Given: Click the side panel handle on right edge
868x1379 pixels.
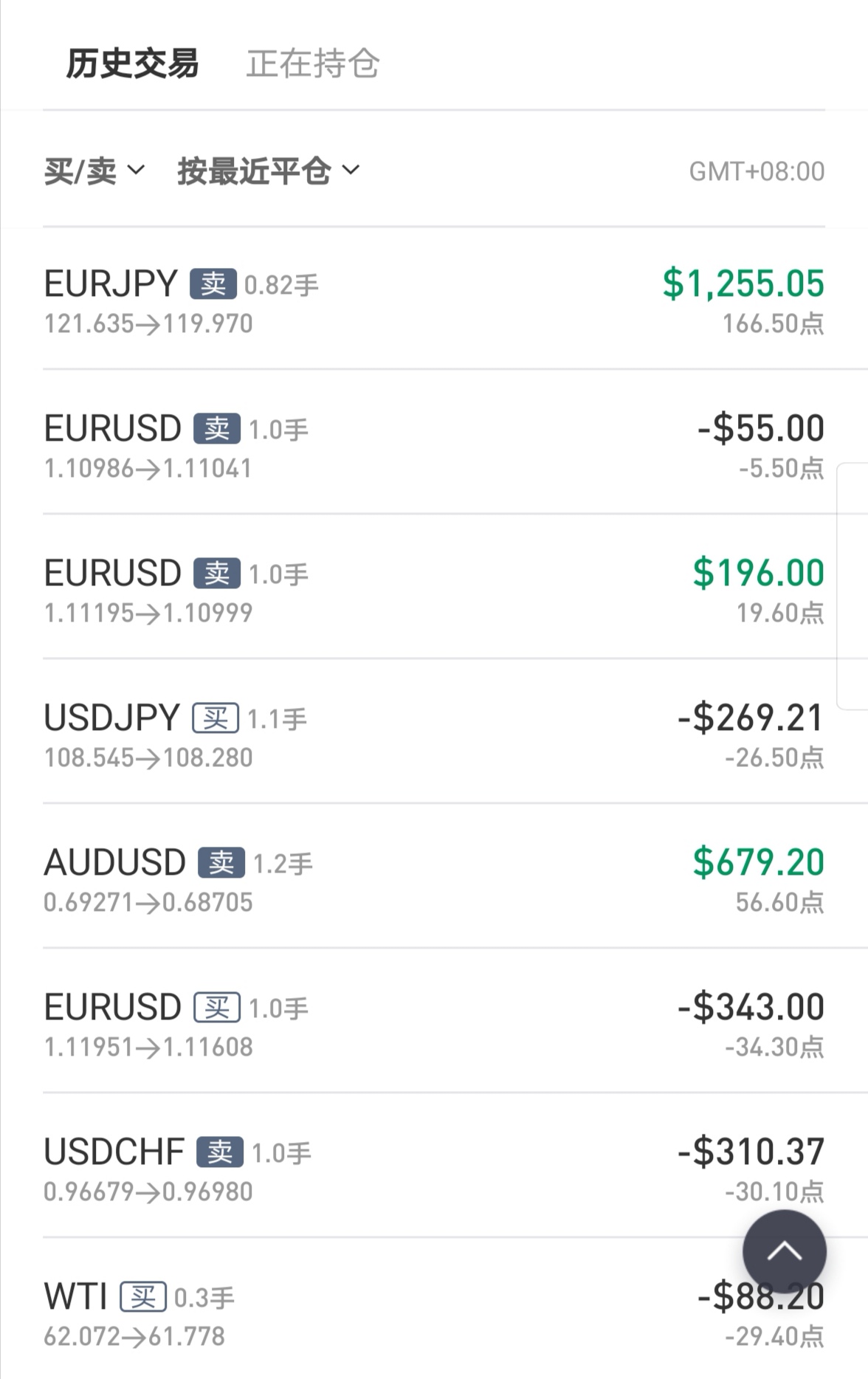Looking at the screenshot, I should tap(852, 586).
